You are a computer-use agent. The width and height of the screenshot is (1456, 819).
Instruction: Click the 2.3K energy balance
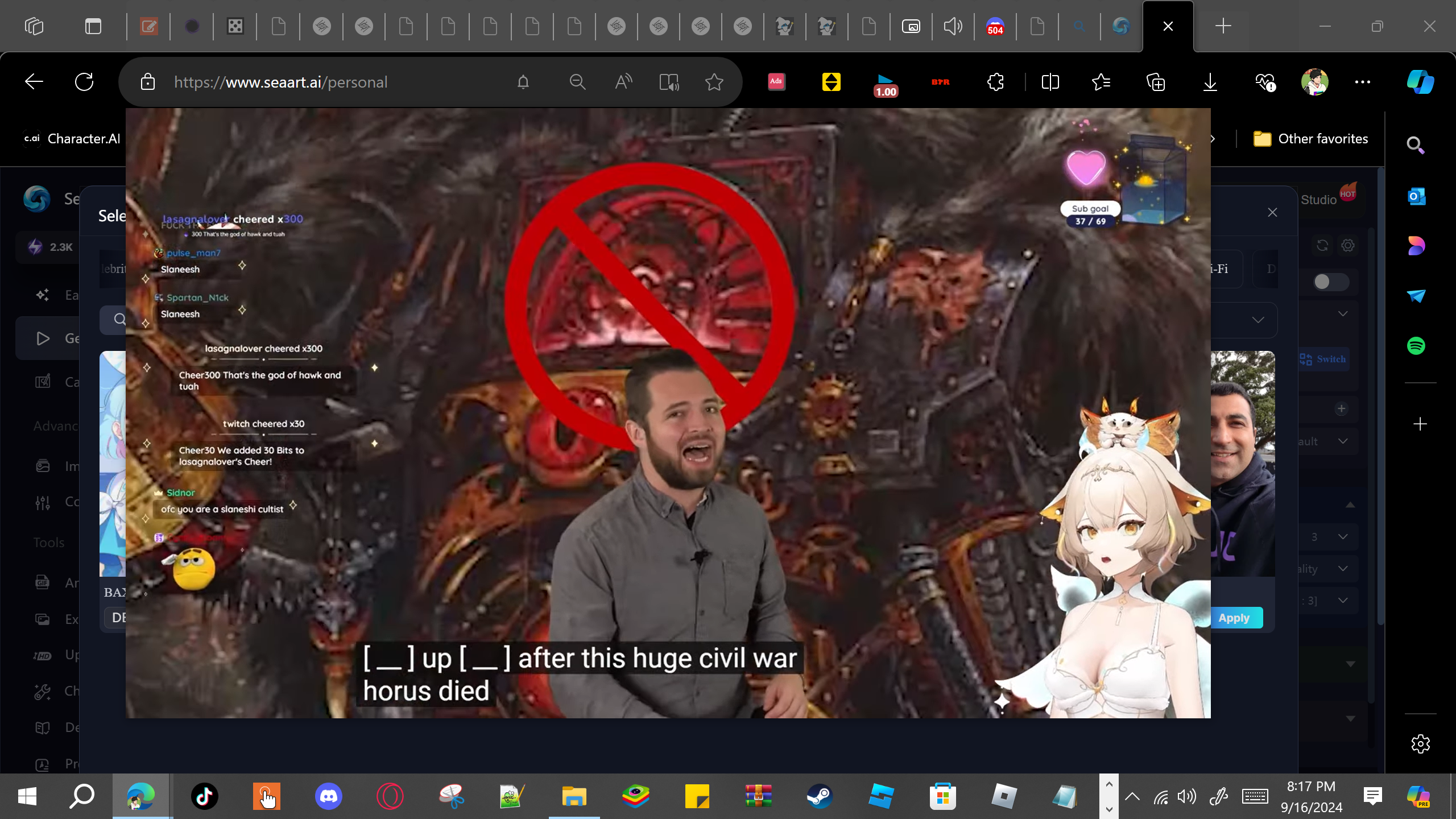point(50,247)
